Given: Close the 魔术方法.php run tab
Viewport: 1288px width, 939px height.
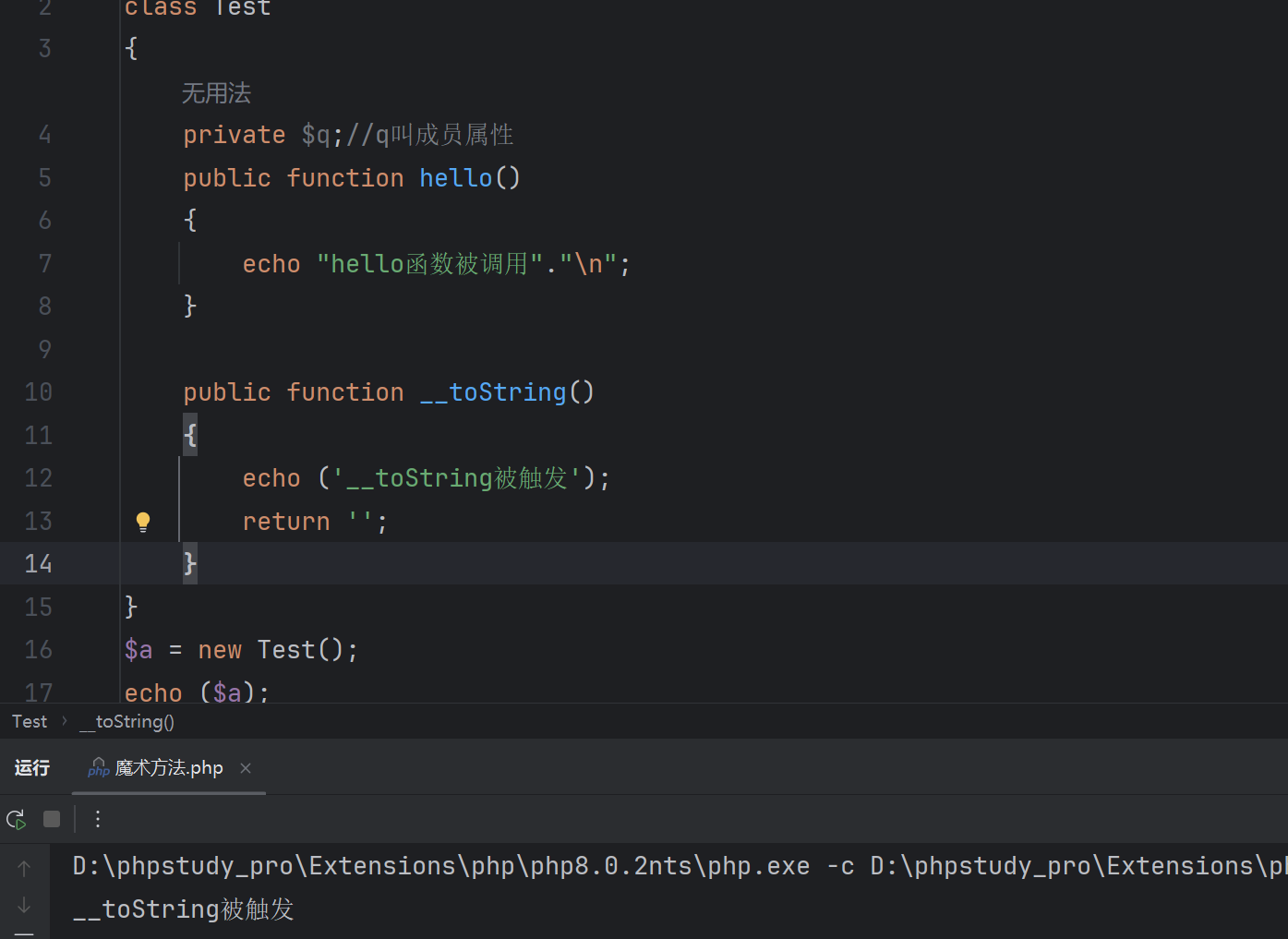Looking at the screenshot, I should pos(246,768).
